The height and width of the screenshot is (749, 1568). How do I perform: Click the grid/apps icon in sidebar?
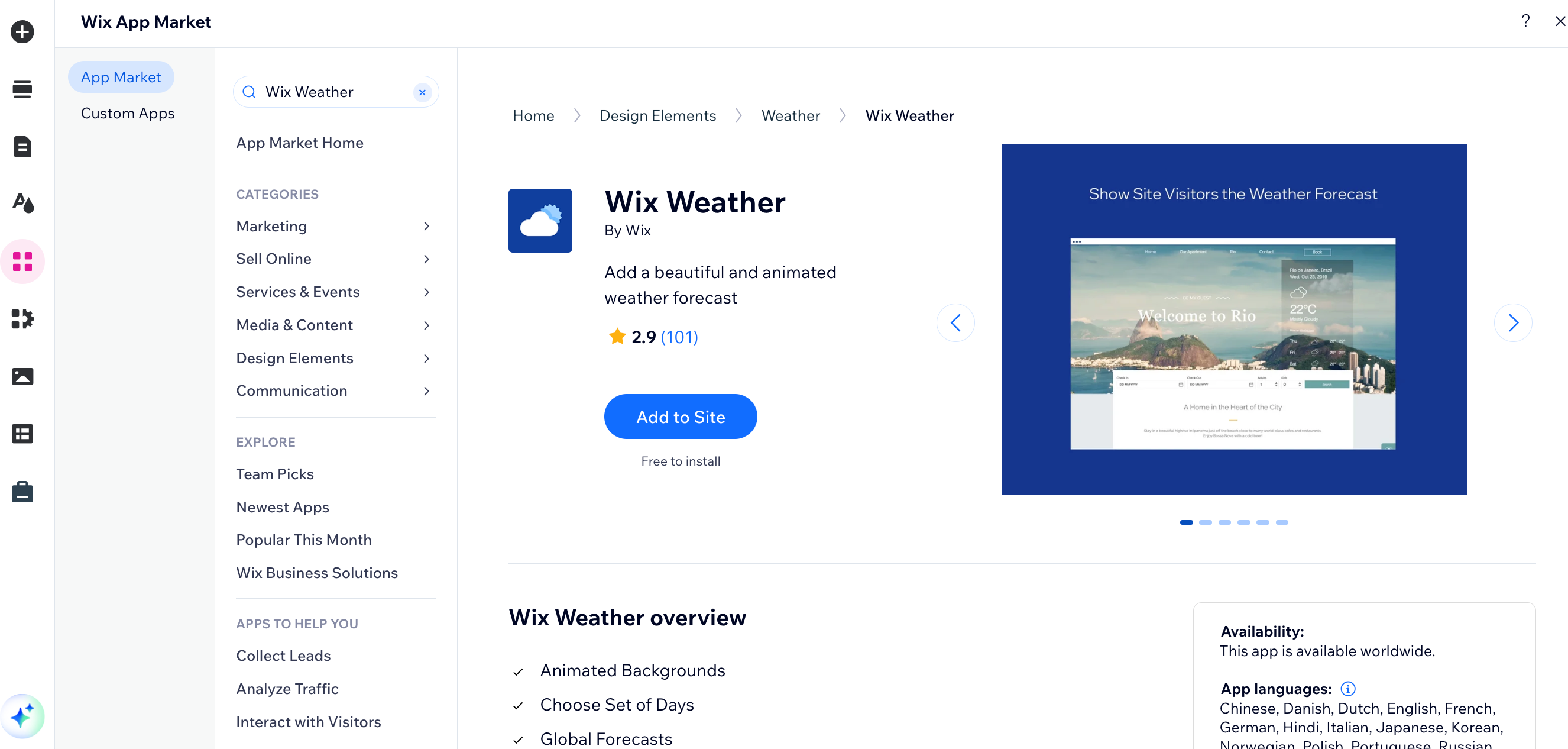pyautogui.click(x=24, y=261)
